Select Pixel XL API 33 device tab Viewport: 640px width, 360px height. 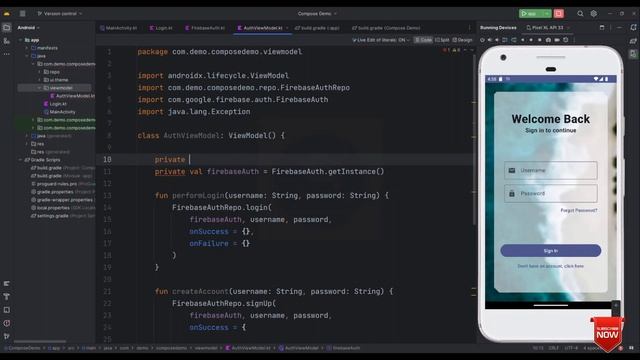pos(548,28)
